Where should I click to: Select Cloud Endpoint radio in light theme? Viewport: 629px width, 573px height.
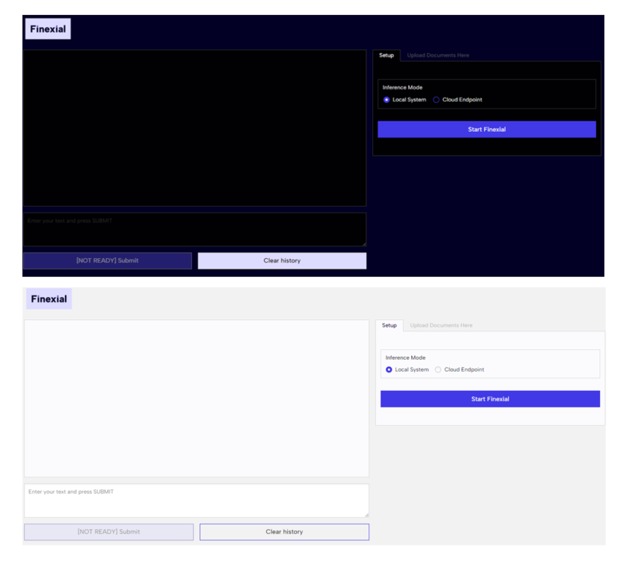pos(438,370)
